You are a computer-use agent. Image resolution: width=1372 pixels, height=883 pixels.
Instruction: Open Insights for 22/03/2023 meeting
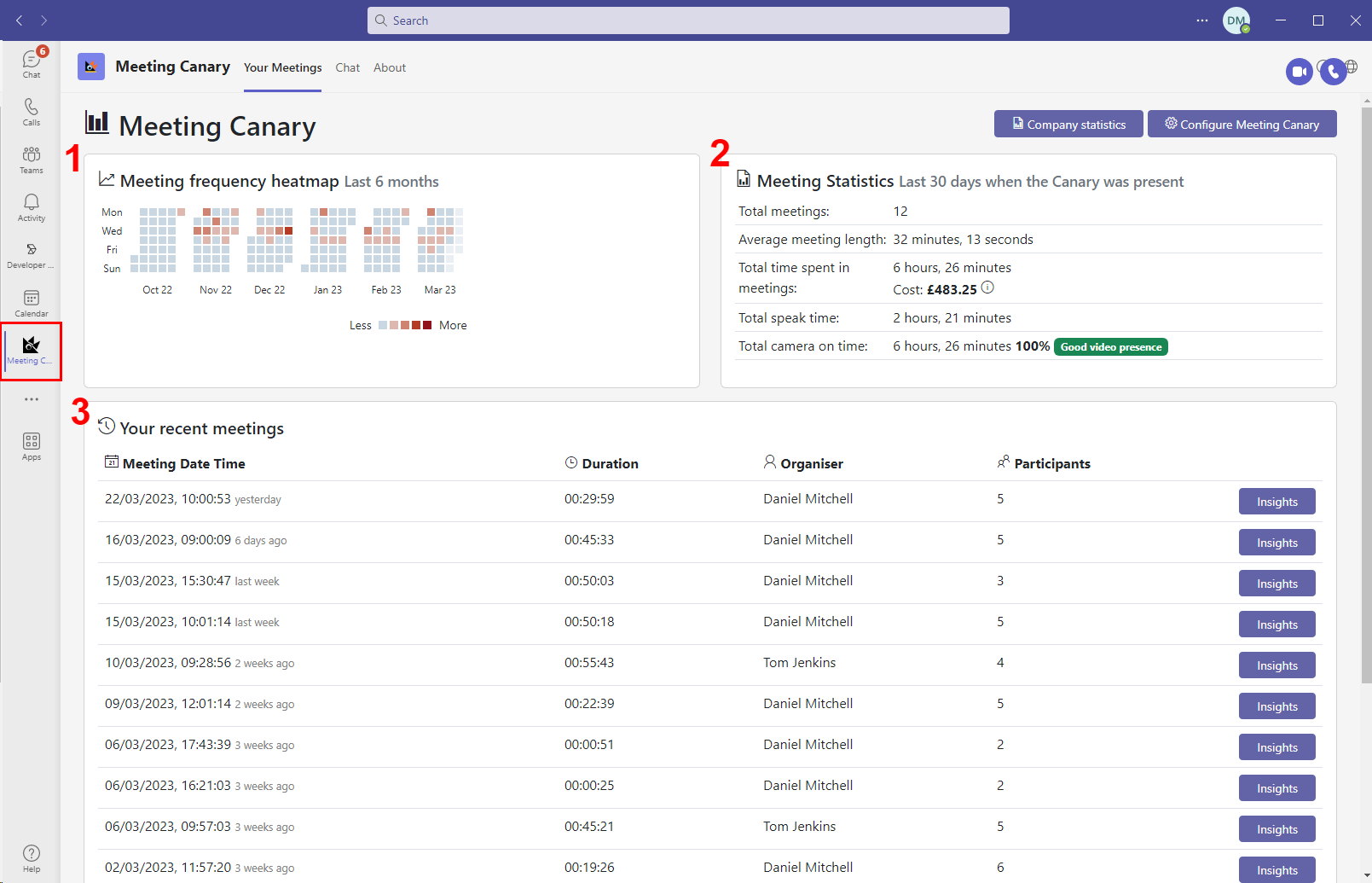point(1276,502)
